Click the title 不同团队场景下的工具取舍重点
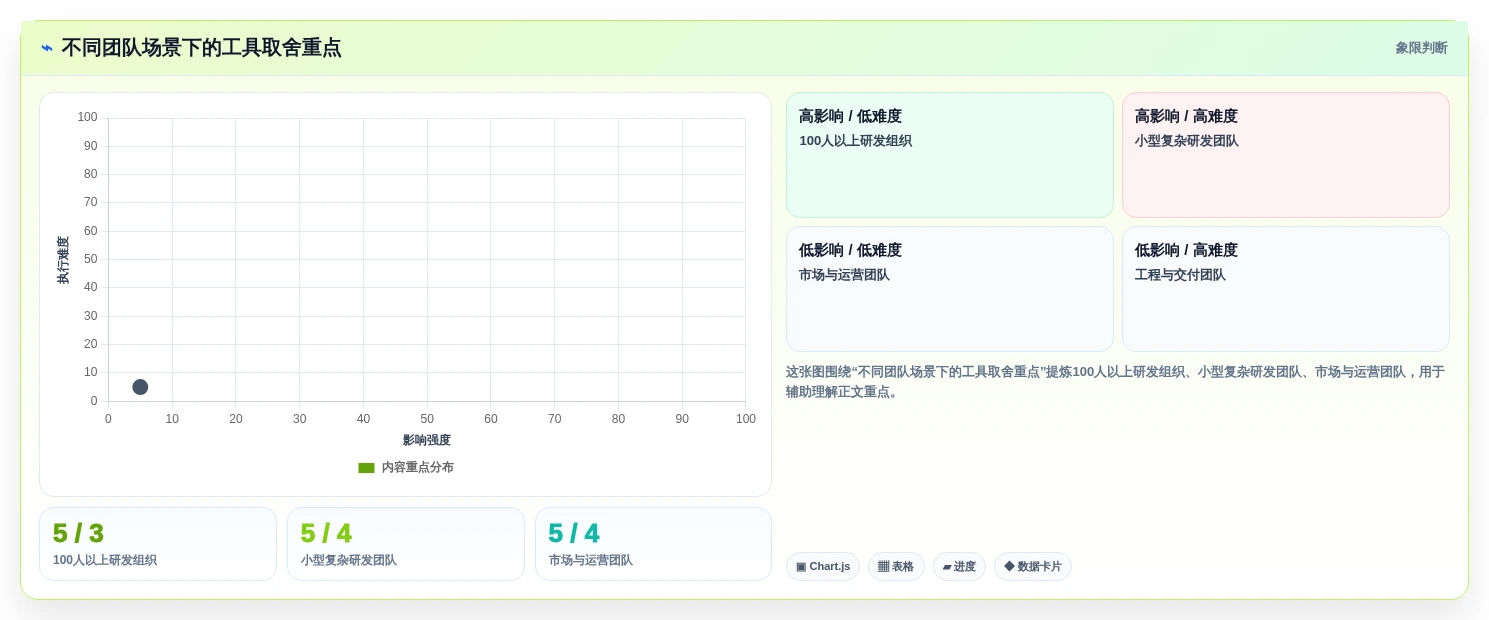1489x620 pixels. (x=201, y=48)
